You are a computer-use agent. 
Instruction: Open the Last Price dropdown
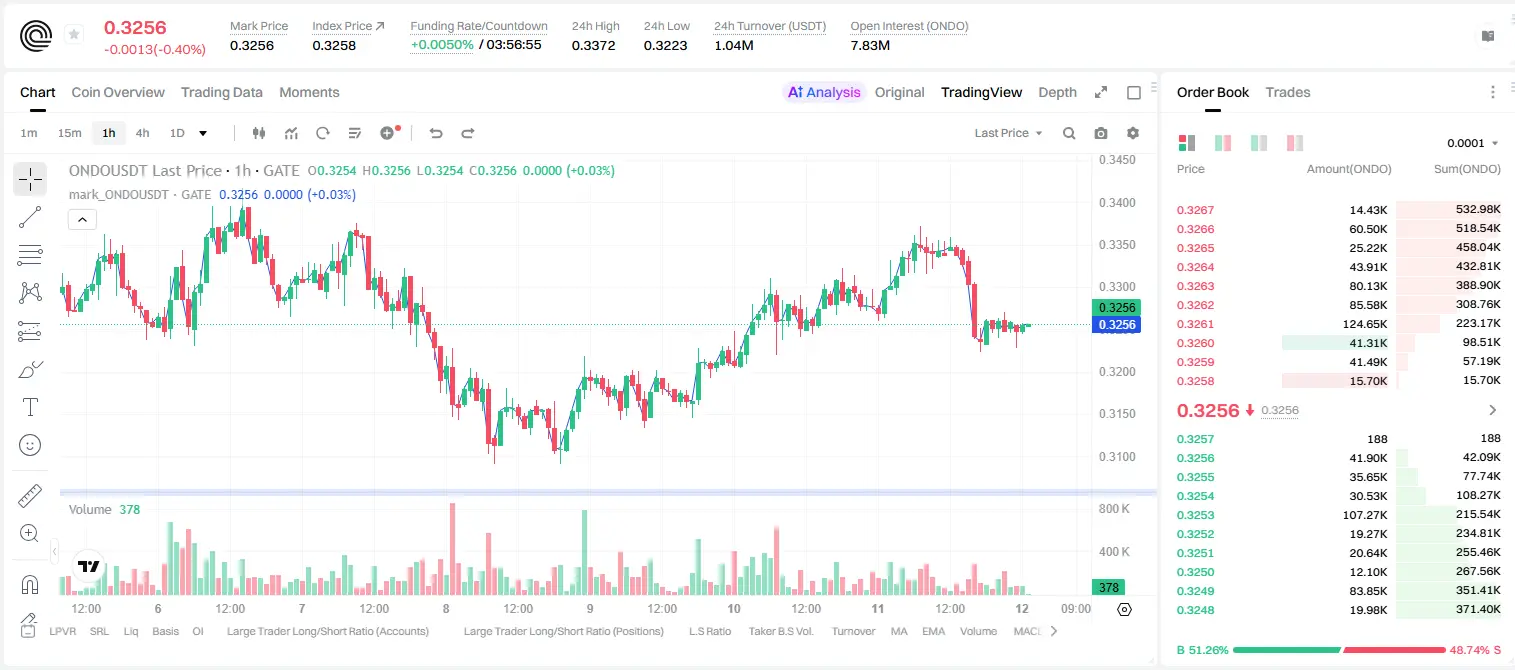(x=1008, y=133)
